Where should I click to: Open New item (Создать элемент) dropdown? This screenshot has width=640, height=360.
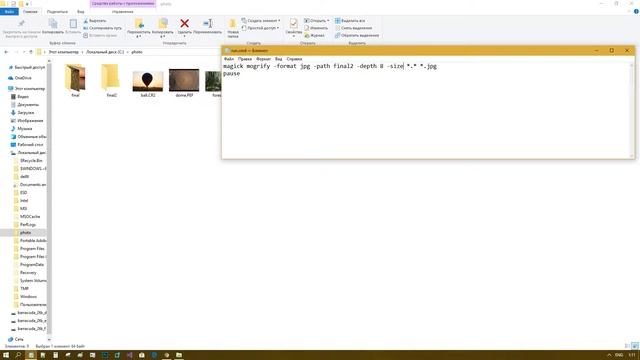[x=261, y=20]
